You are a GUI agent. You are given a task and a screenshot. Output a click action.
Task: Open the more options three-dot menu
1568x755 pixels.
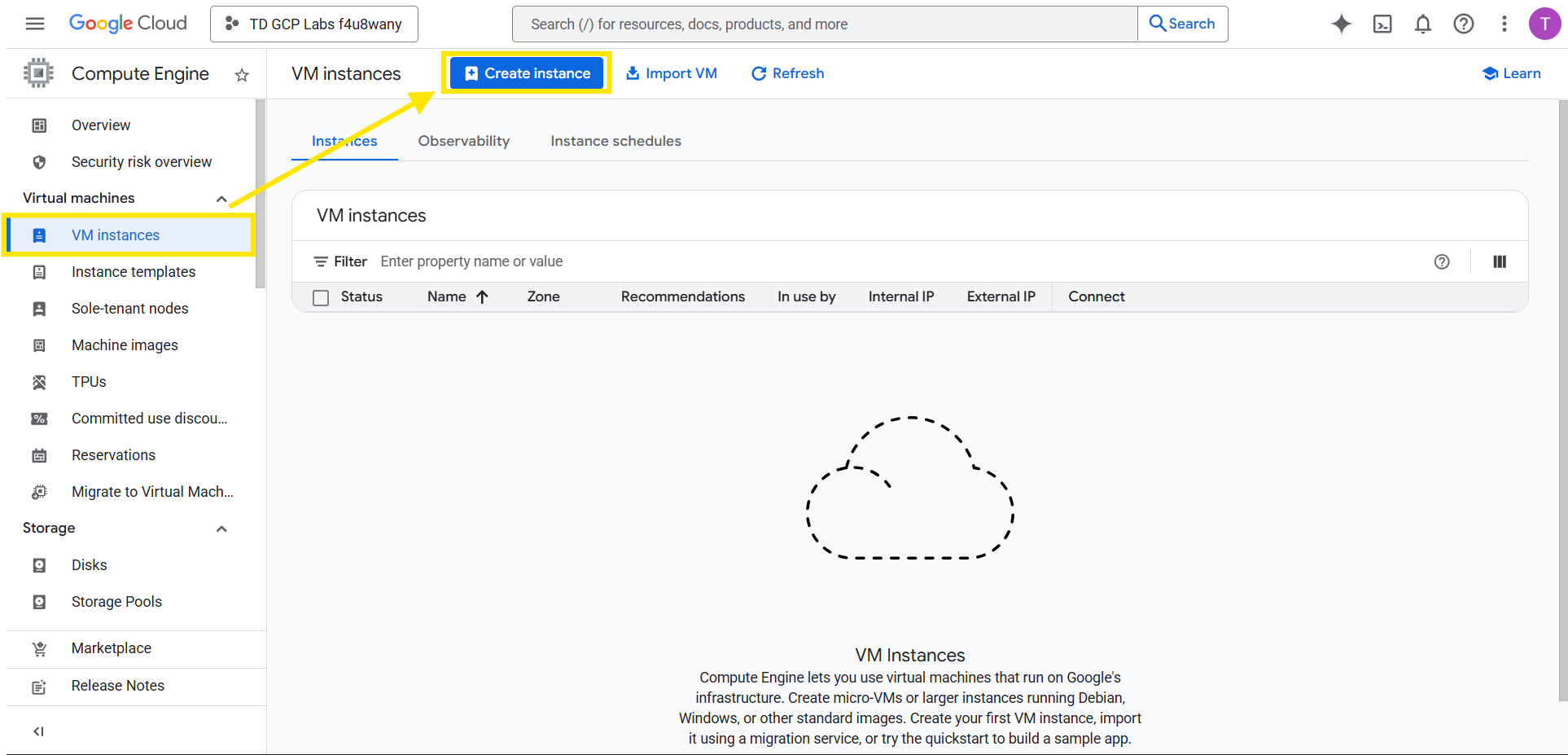coord(1504,24)
